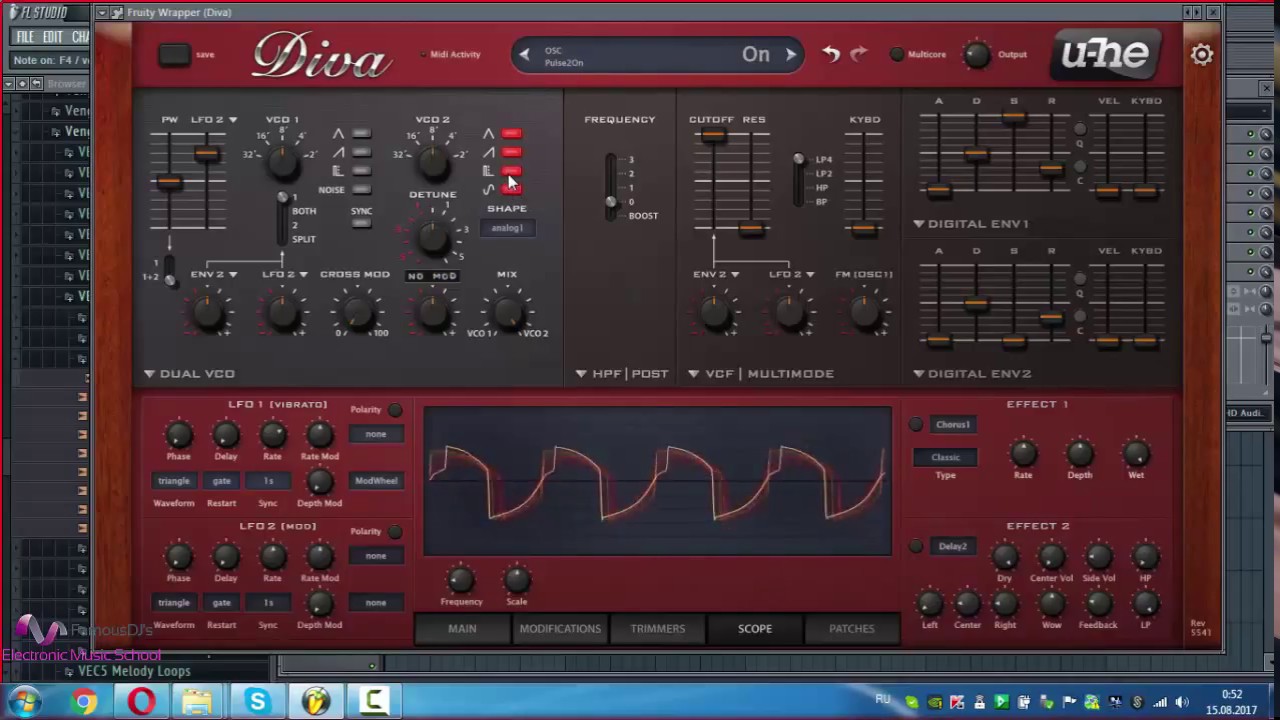Expand the VCF | MULTIMODE module selector
Viewport: 1280px width, 720px height.
(x=761, y=373)
